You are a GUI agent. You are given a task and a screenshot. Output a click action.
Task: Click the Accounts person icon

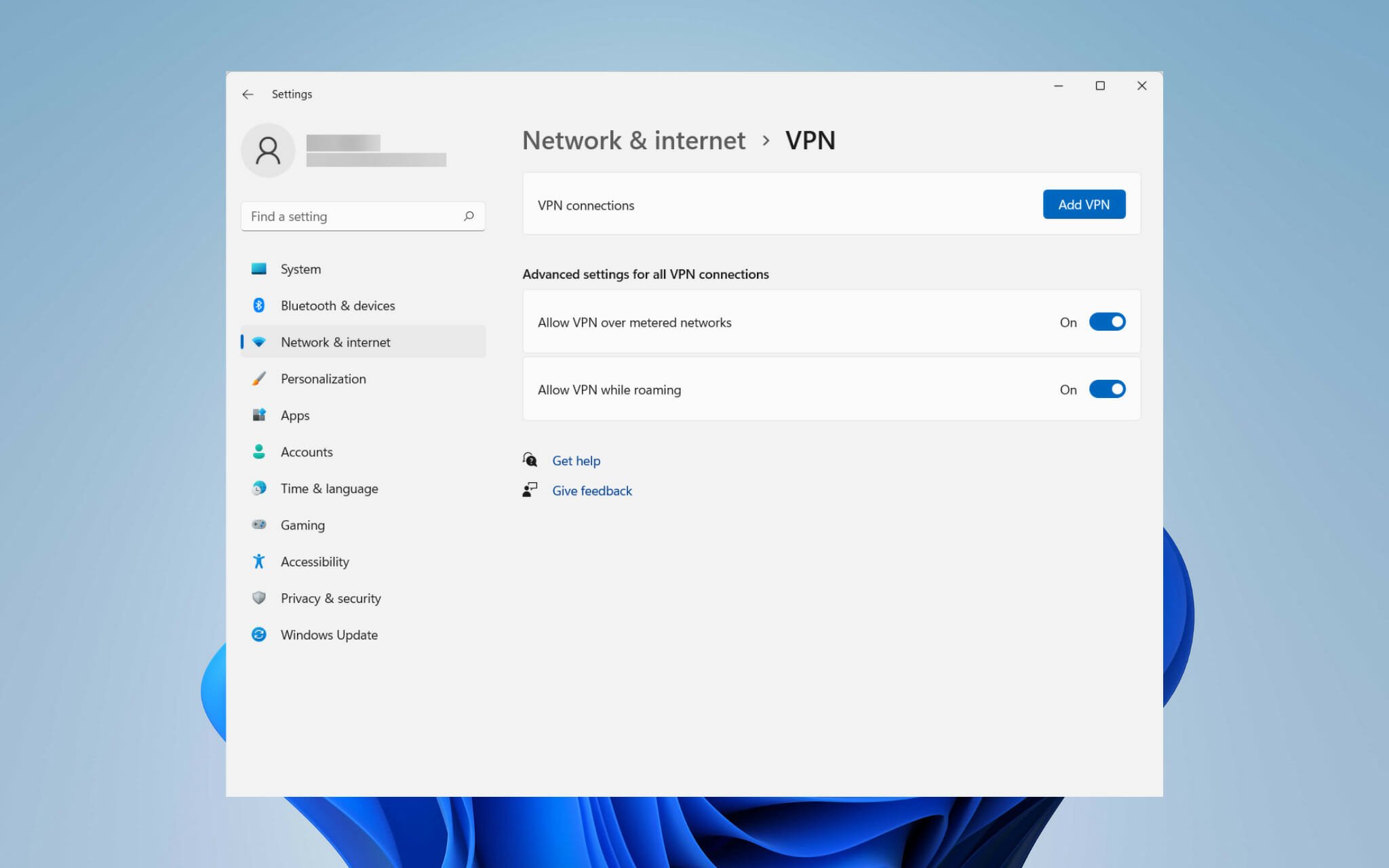coord(258,452)
